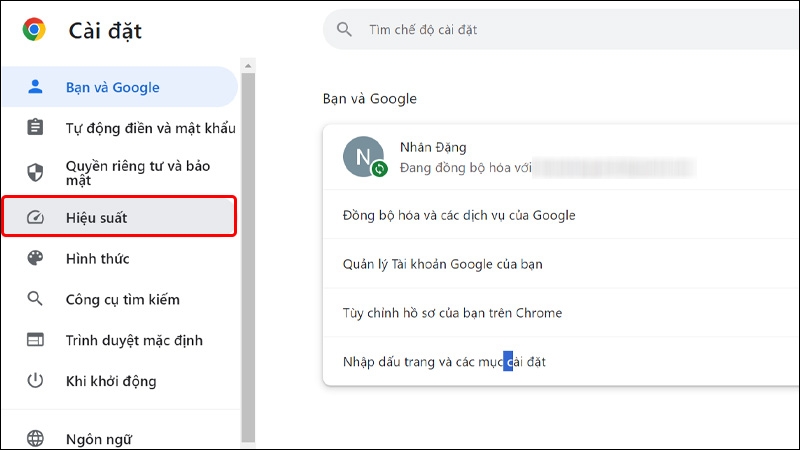Screen dimensions: 800x450
Task: Click the shield icon for Quyền riêng tư
Action: point(35,173)
